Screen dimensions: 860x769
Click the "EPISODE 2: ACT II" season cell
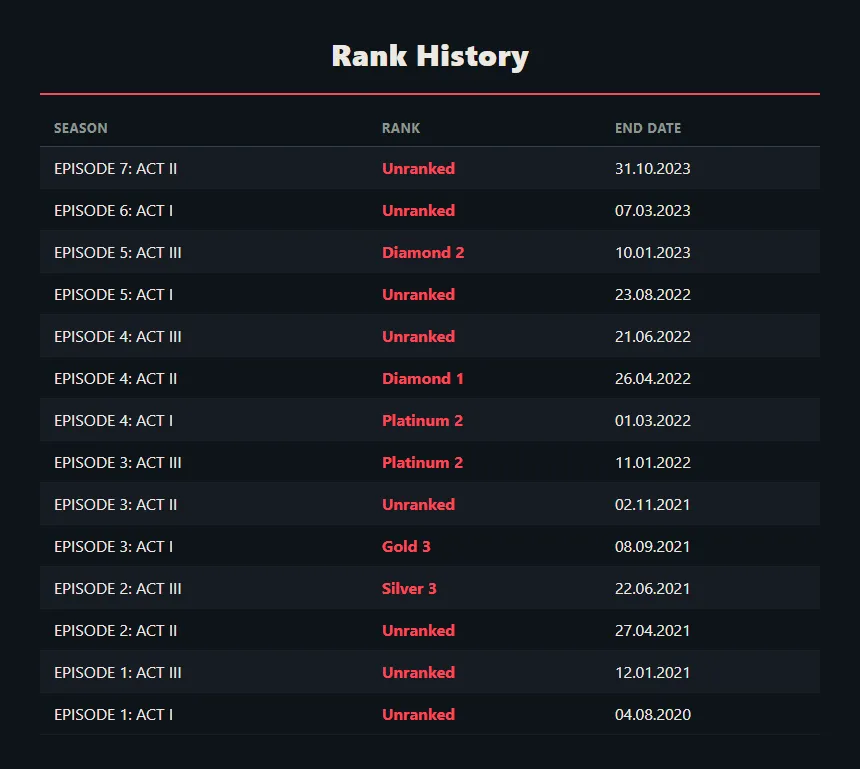[115, 631]
